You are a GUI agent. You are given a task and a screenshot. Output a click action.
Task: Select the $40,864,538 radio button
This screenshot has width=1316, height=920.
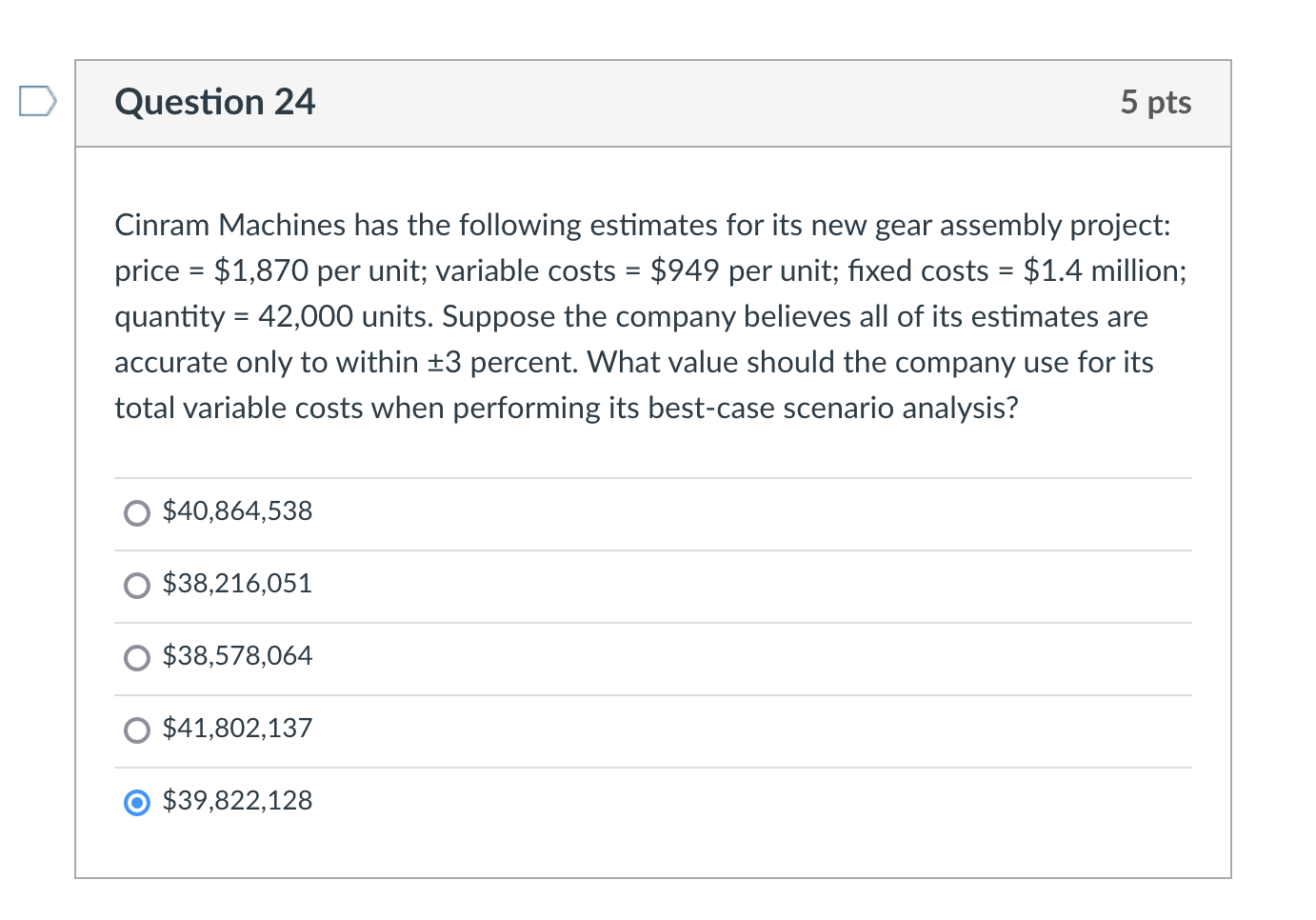pos(137,513)
